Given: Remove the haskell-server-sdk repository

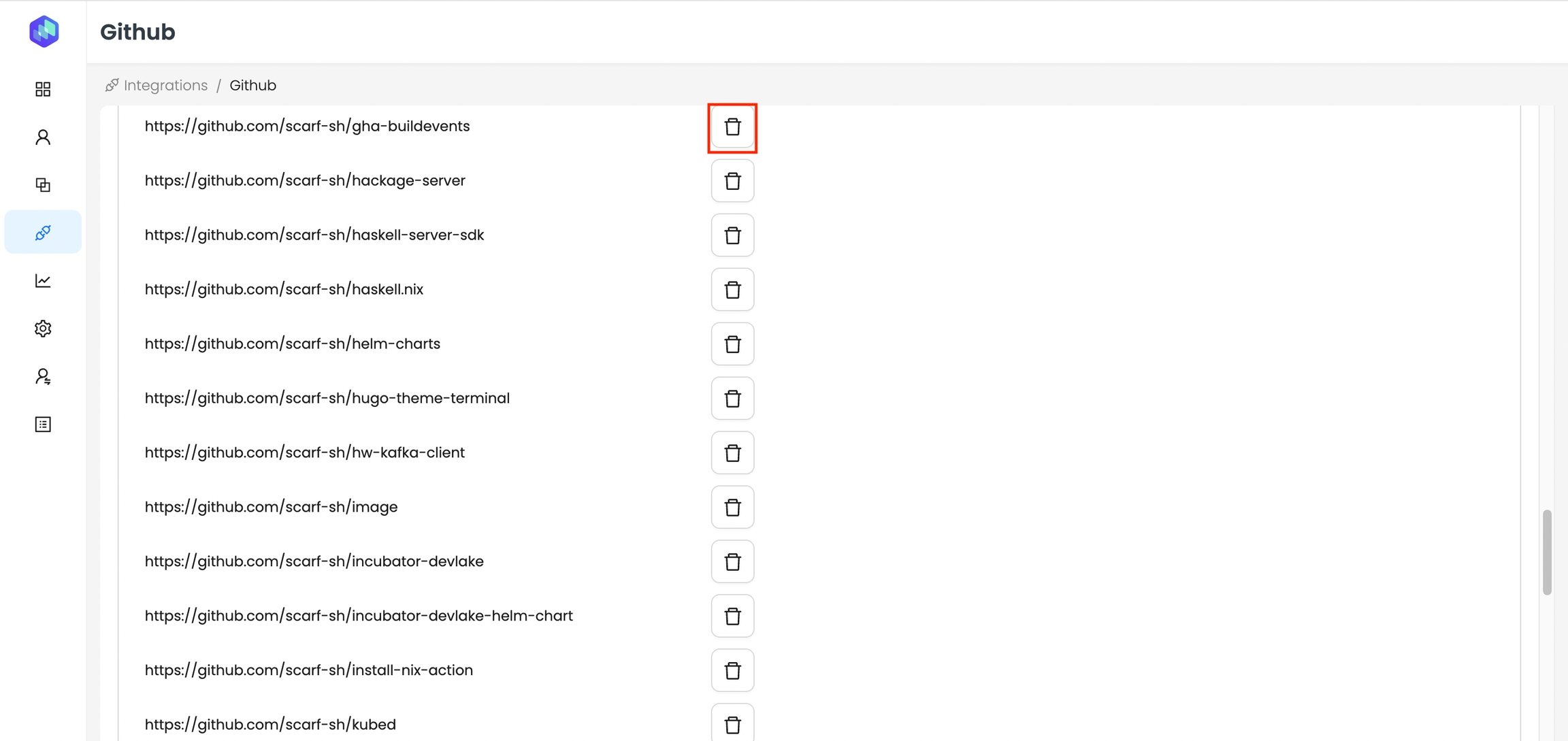Looking at the screenshot, I should pos(732,235).
